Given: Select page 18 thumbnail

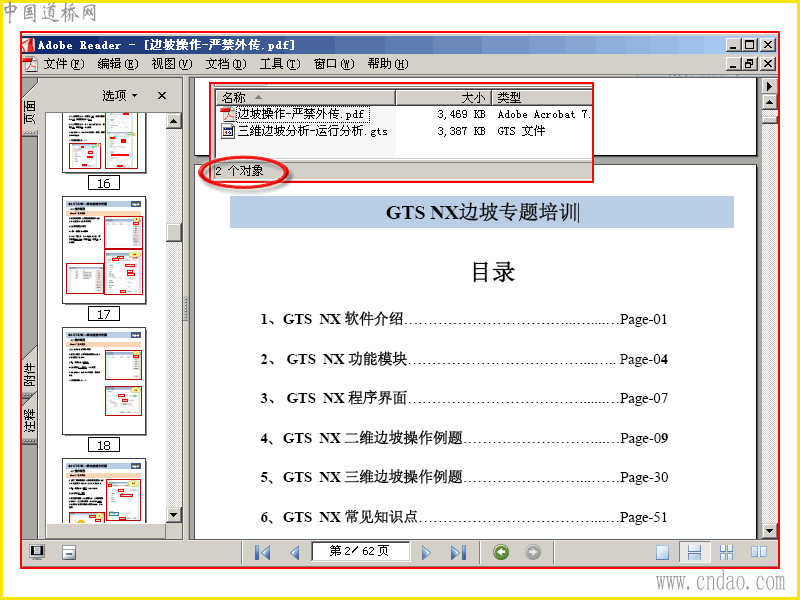Looking at the screenshot, I should 104,381.
